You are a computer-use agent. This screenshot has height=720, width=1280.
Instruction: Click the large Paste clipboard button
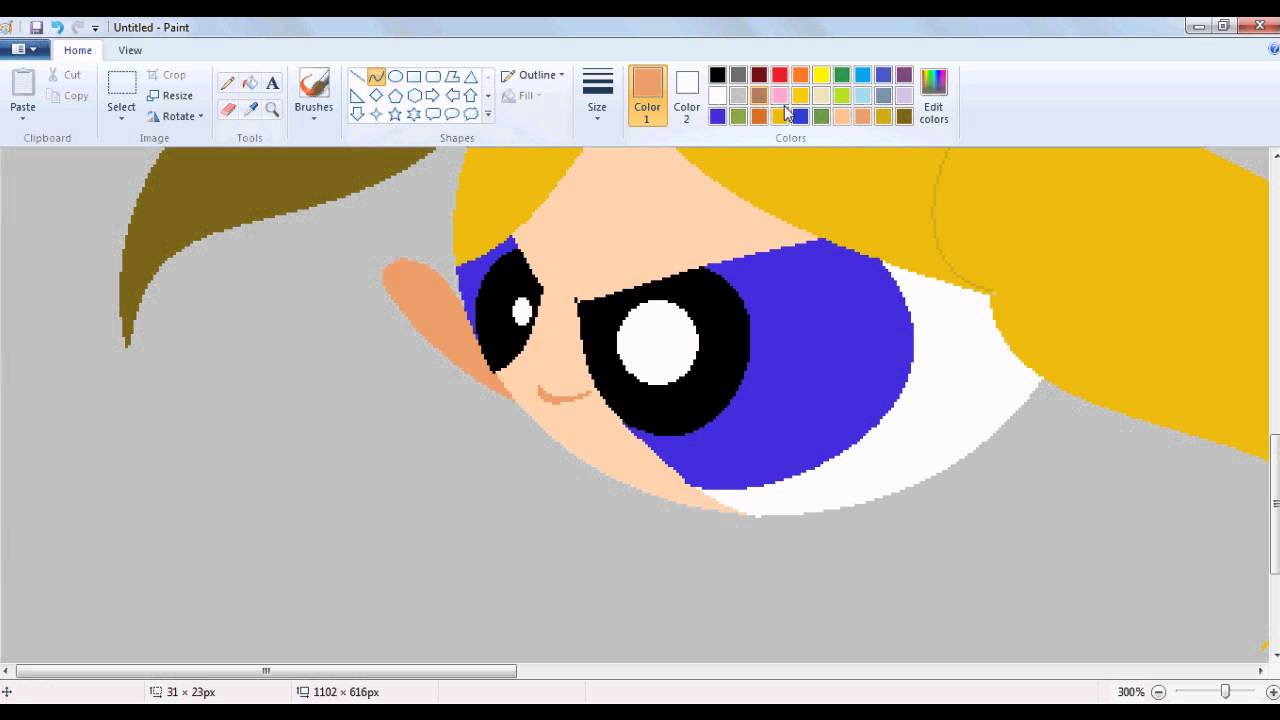click(x=23, y=84)
